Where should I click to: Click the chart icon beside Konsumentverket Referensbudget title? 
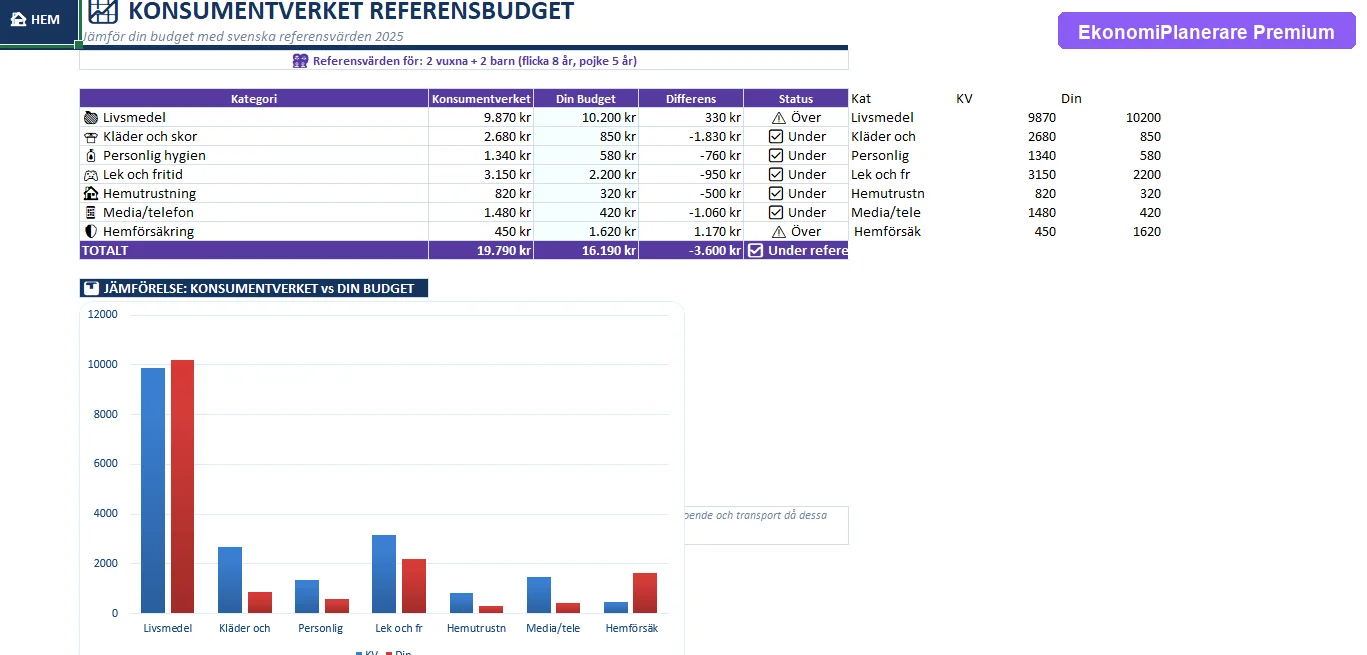pos(103,11)
